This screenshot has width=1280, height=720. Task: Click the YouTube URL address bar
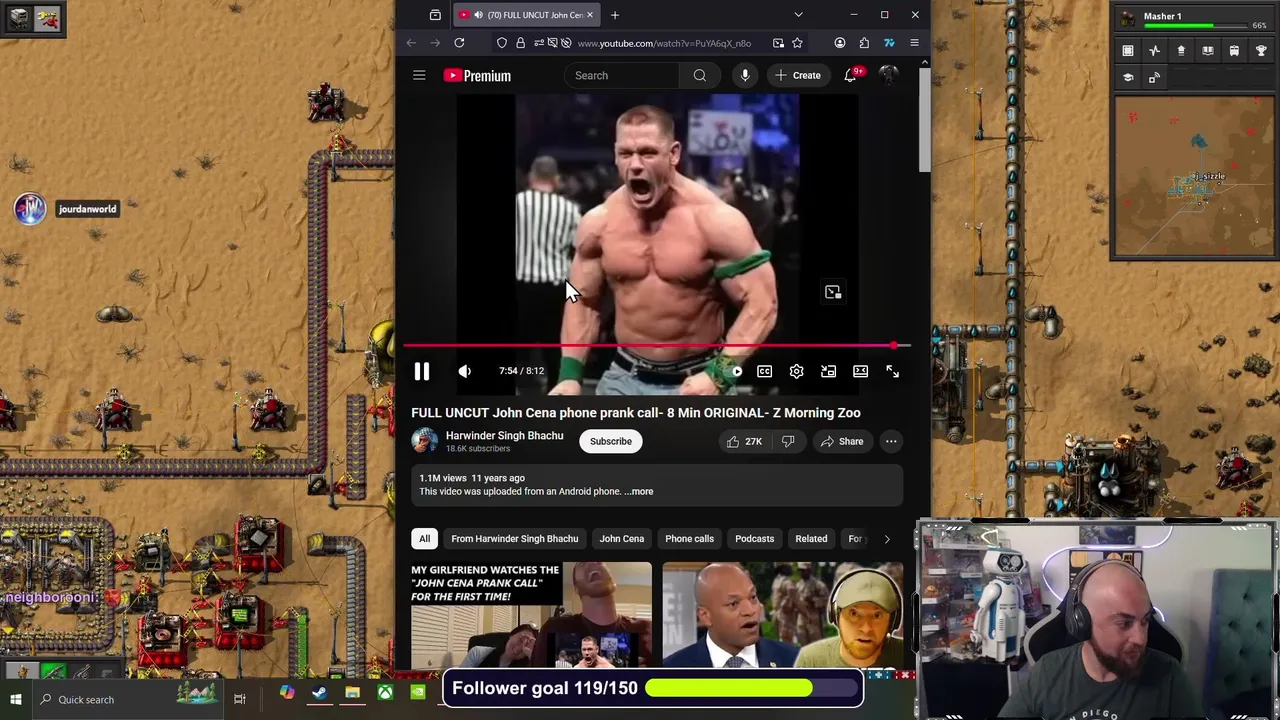(x=664, y=43)
